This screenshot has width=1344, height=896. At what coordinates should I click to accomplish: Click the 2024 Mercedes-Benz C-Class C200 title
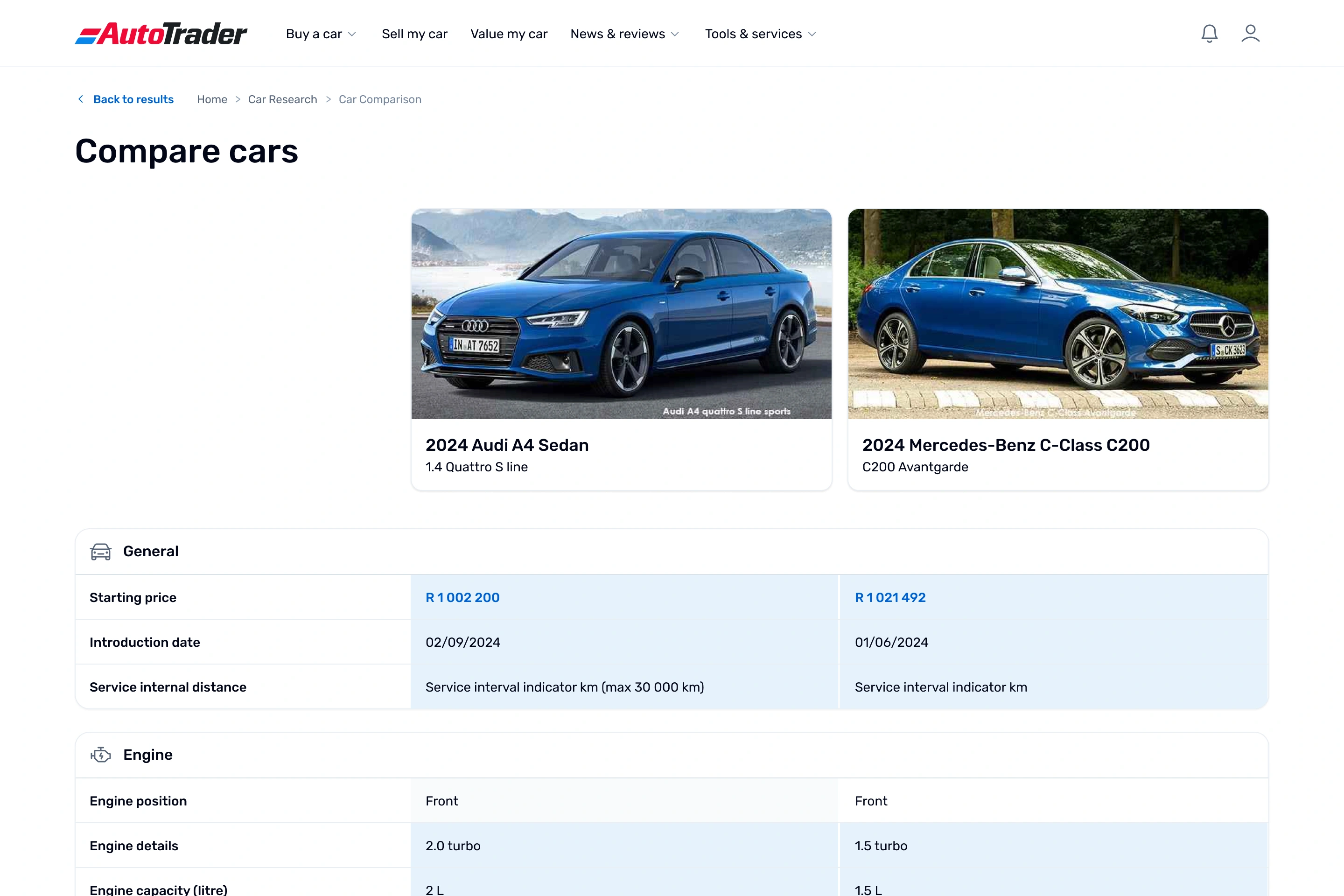tap(1006, 445)
